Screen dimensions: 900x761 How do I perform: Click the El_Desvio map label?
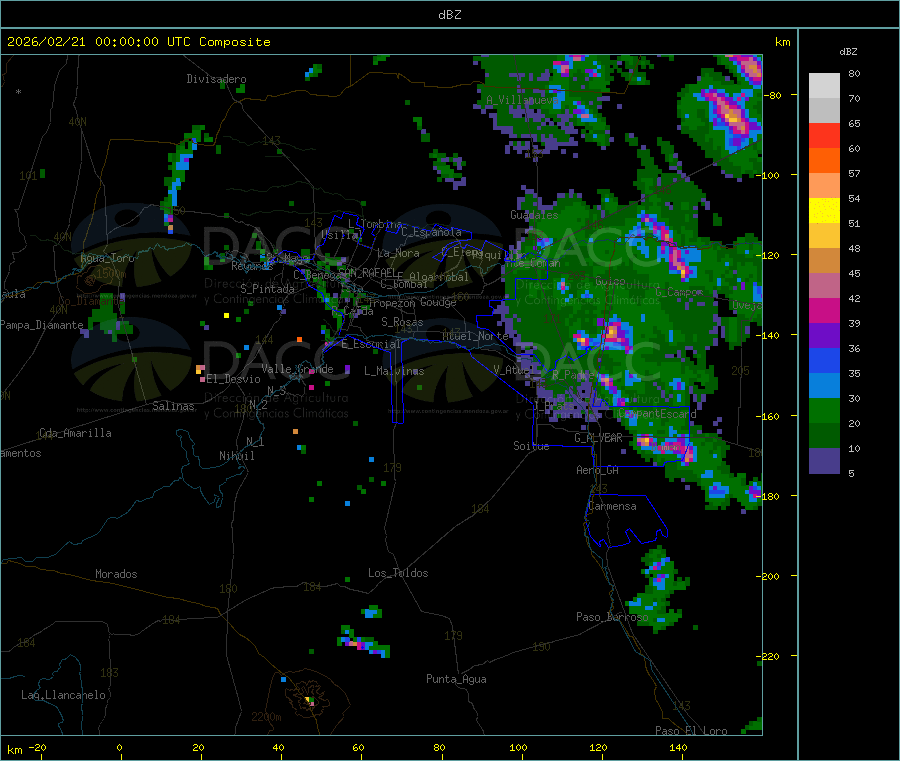point(234,379)
